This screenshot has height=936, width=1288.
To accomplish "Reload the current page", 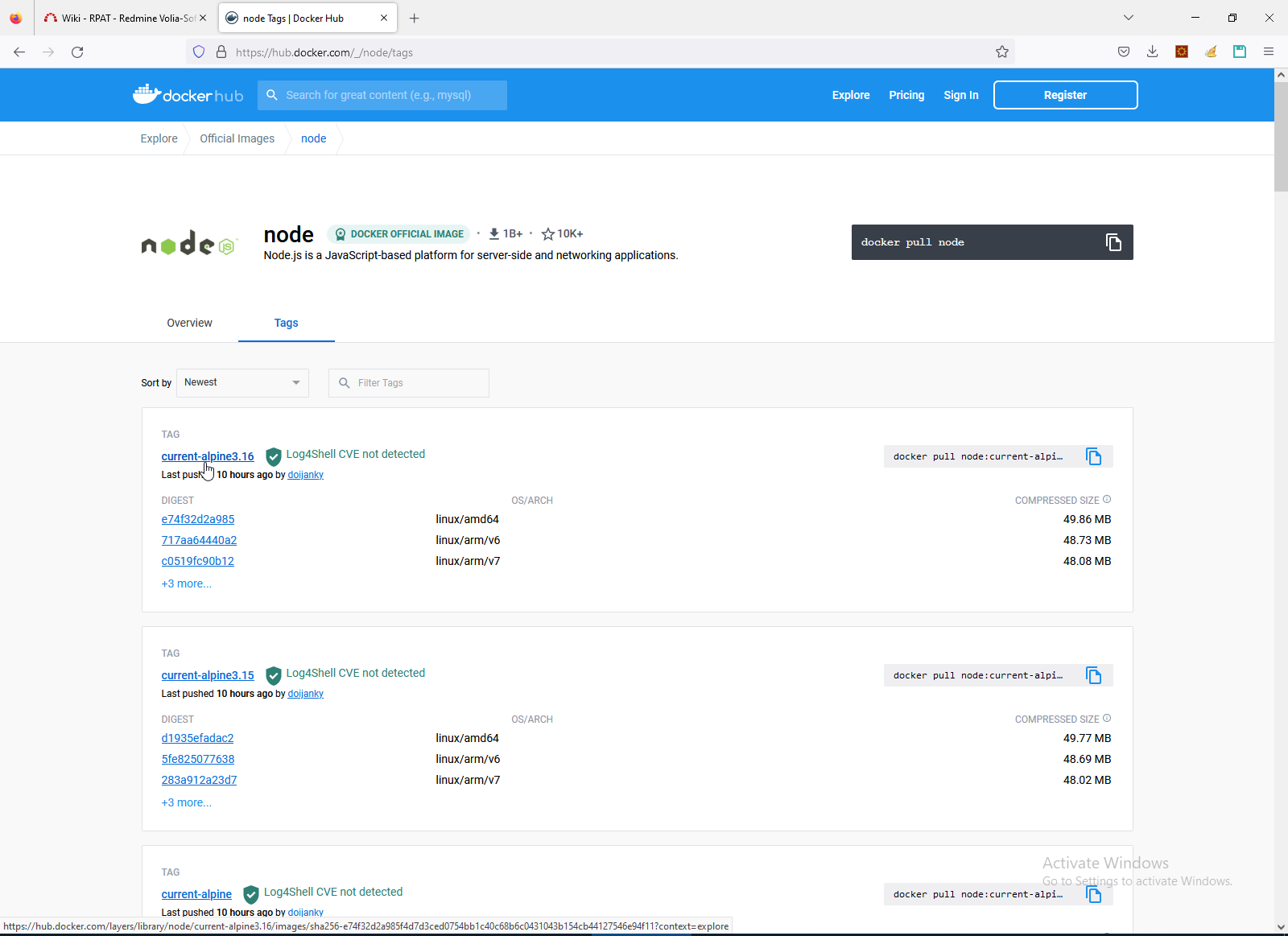I will (77, 52).
